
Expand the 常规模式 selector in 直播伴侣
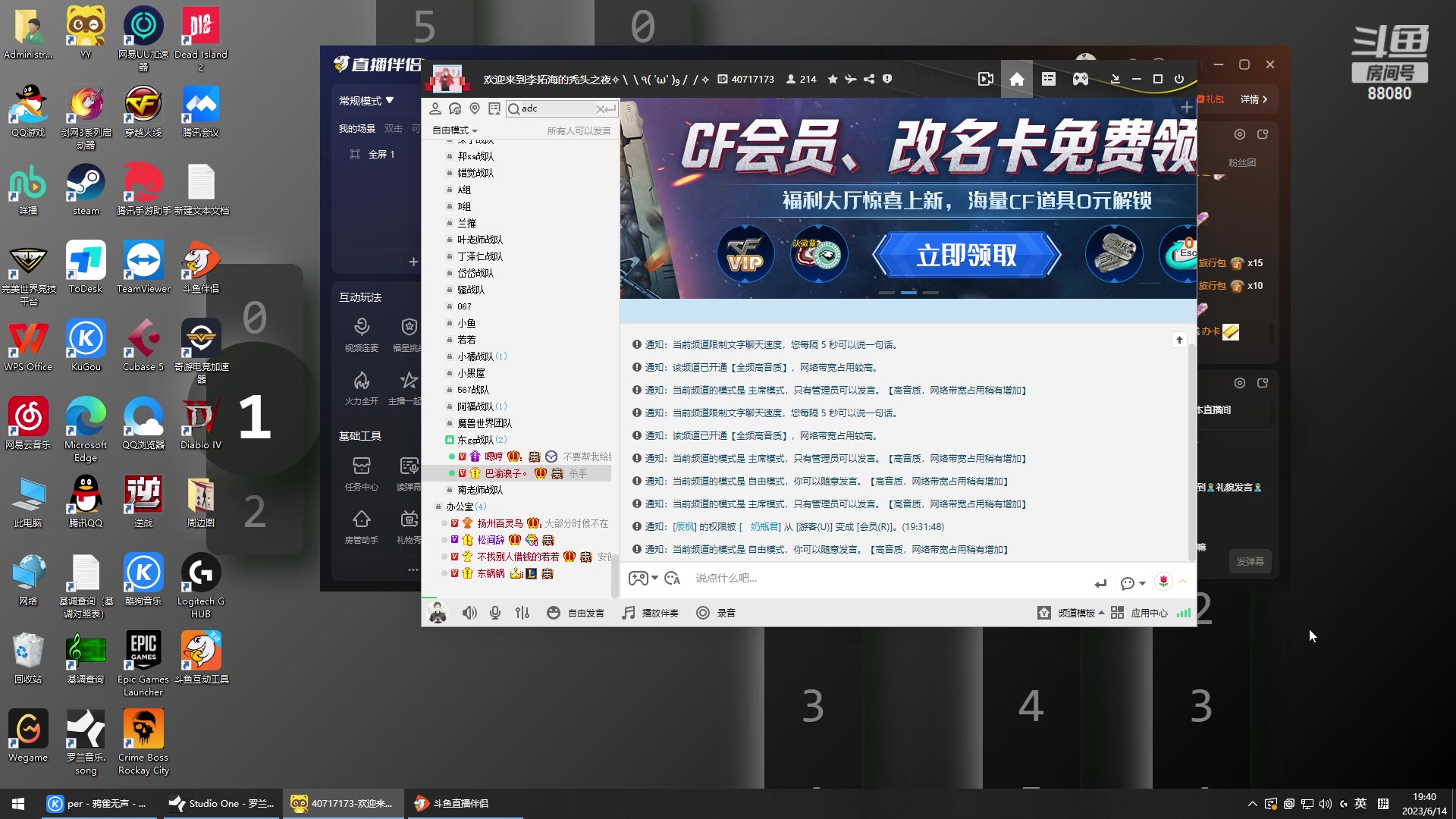[368, 99]
